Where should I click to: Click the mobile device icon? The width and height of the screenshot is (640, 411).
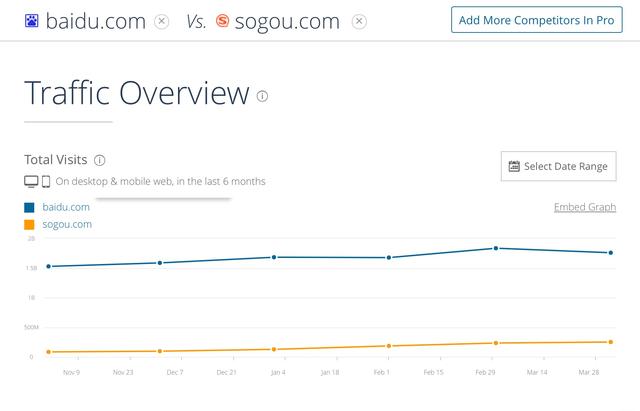tap(46, 181)
